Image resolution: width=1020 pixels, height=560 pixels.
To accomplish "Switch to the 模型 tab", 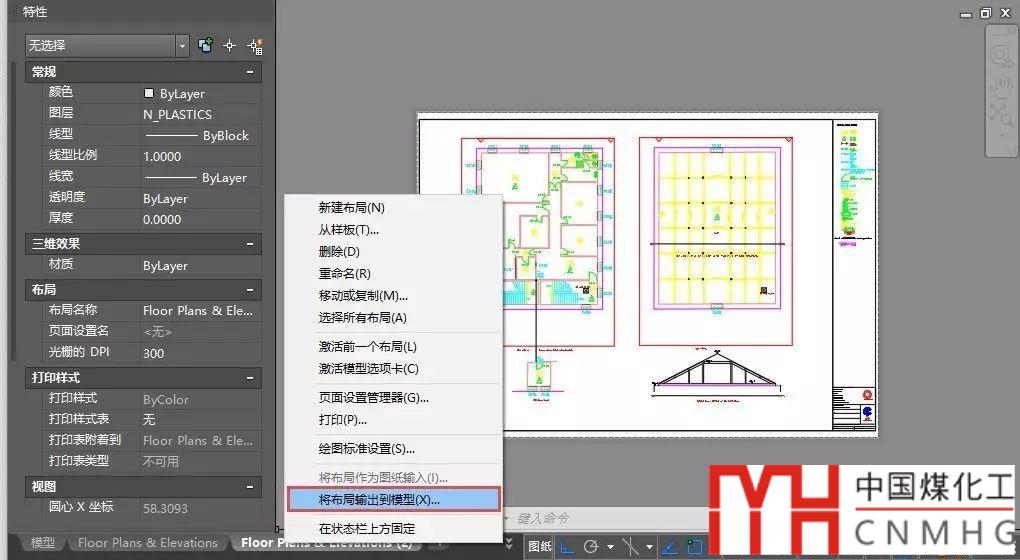I will pos(43,543).
